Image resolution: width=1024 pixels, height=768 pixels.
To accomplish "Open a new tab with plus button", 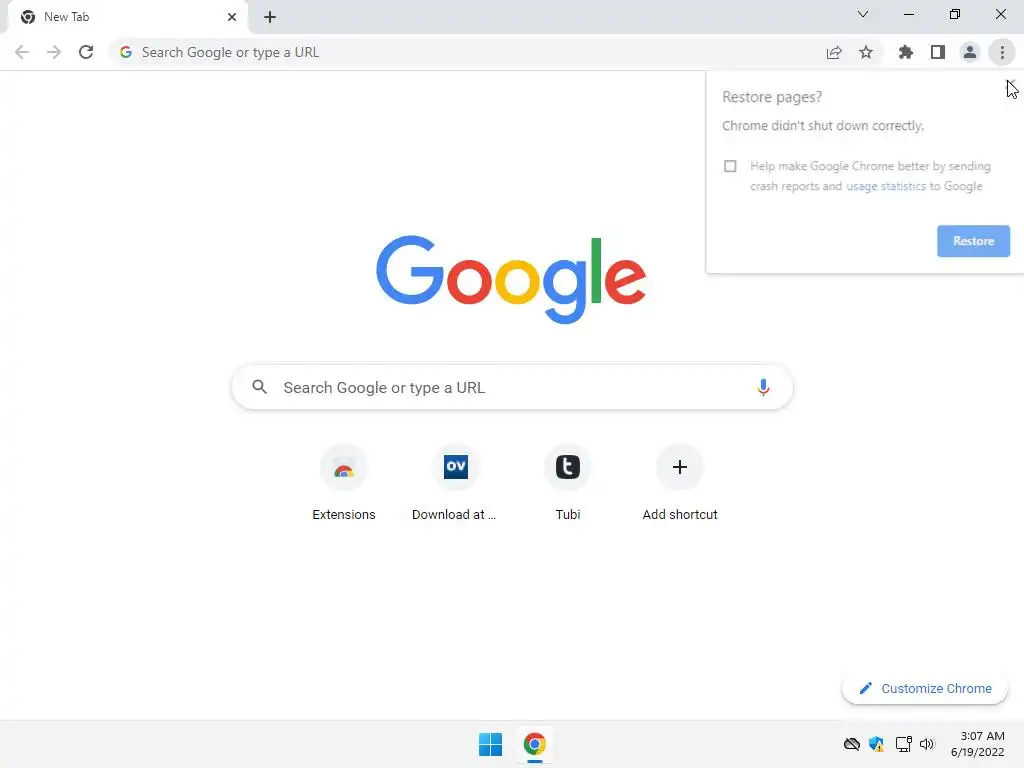I will pyautogui.click(x=270, y=17).
